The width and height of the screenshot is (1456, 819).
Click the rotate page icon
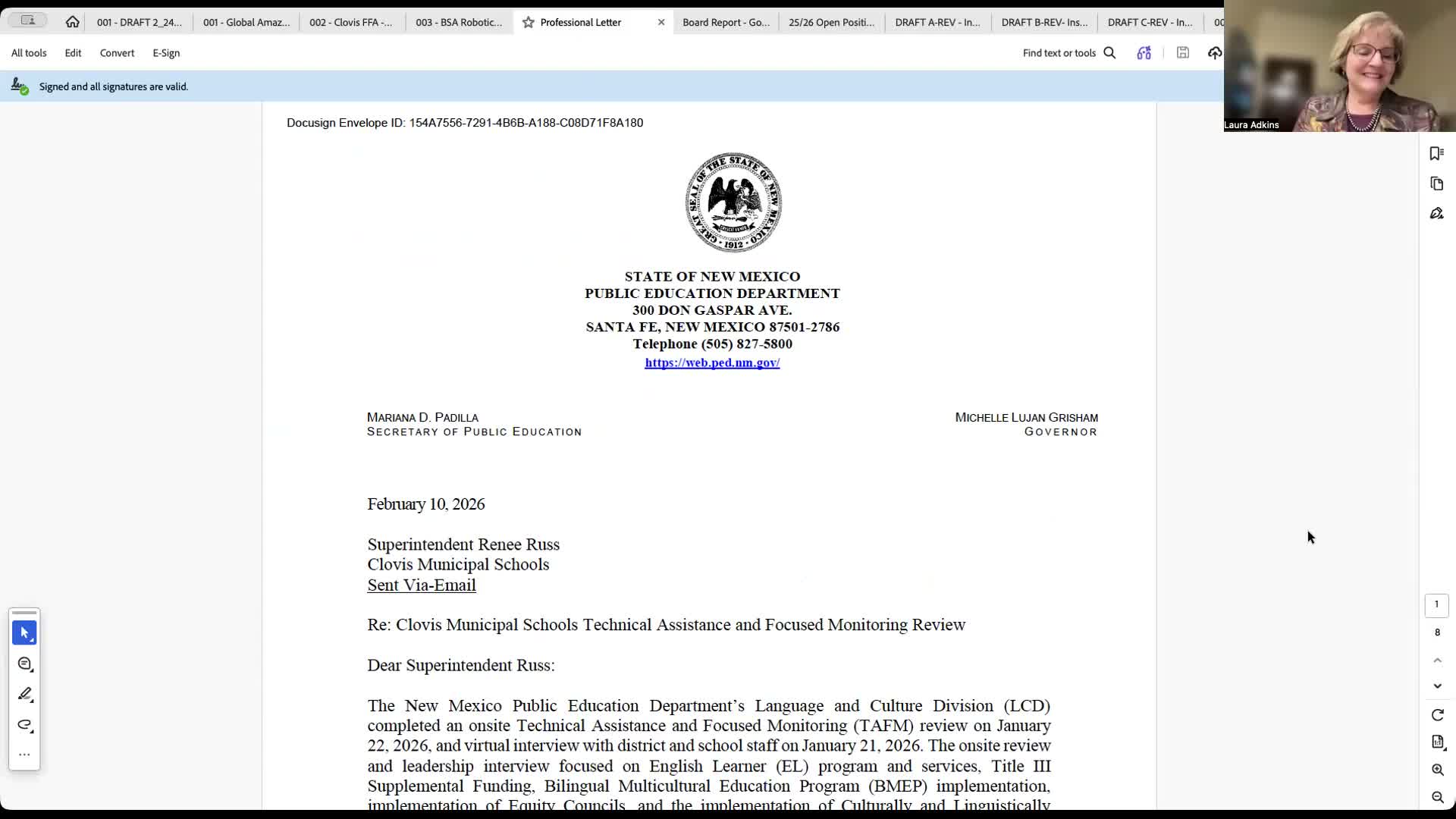tap(1437, 715)
